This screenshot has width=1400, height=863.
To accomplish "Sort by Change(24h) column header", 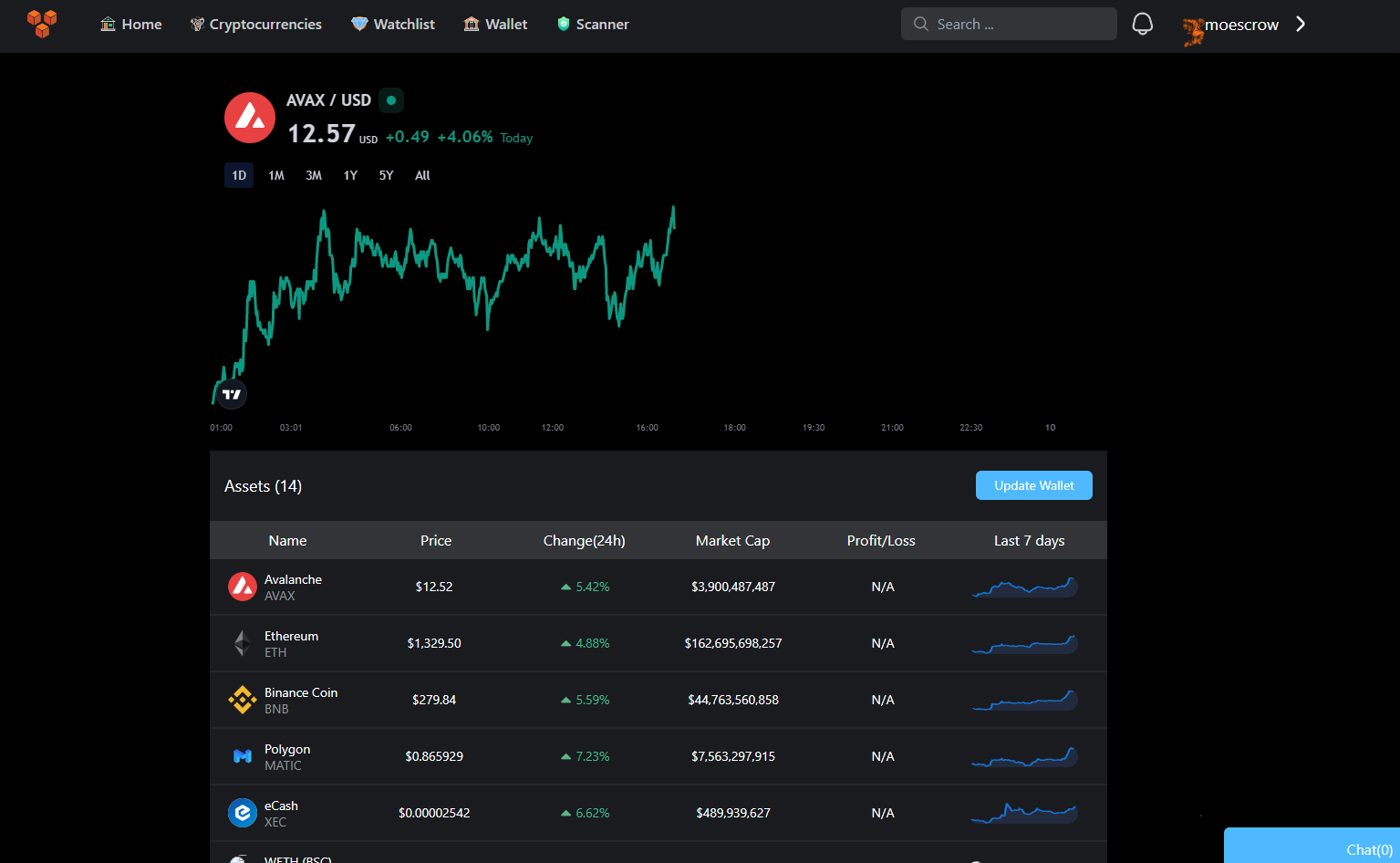I will tap(585, 540).
